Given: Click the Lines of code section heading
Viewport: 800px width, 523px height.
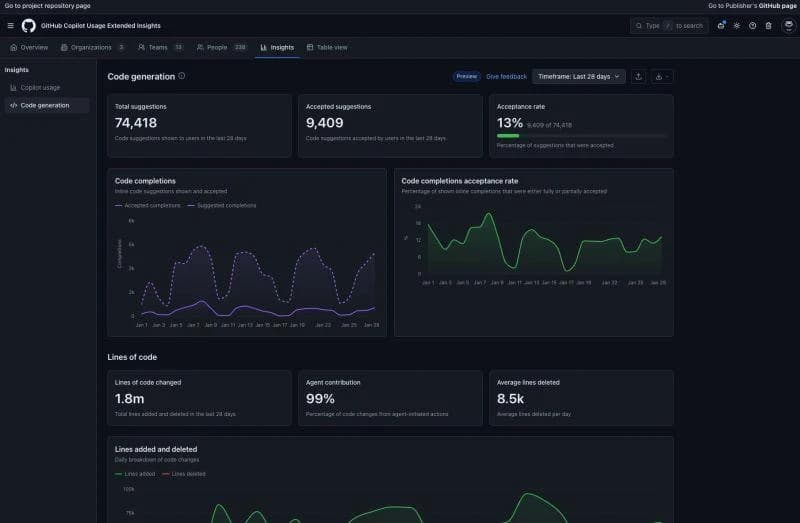Looking at the screenshot, I should 132,357.
